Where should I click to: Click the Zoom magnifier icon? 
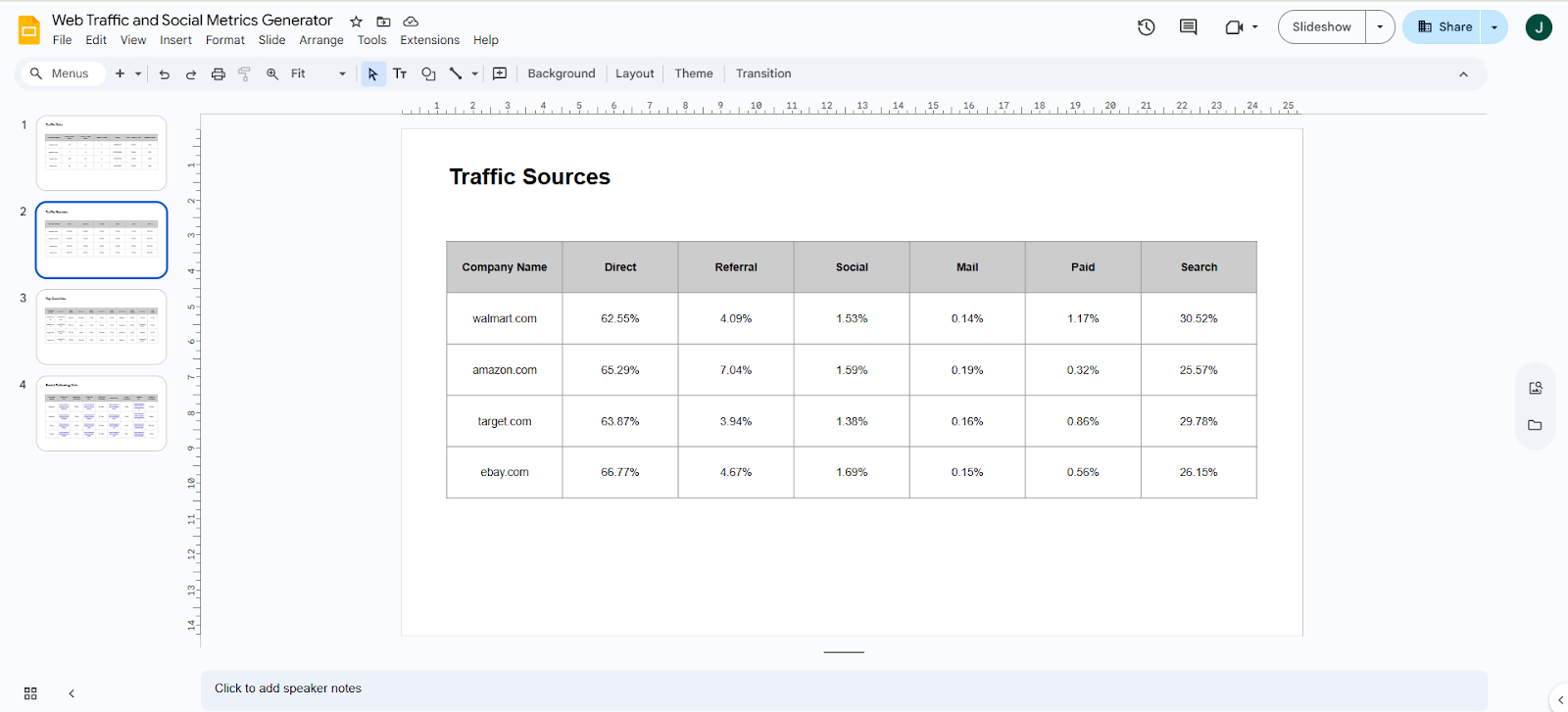[272, 73]
